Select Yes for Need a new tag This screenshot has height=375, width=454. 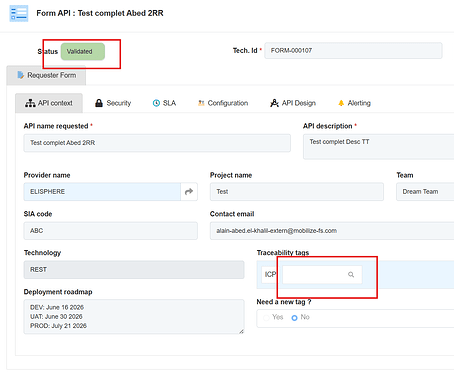(266, 318)
